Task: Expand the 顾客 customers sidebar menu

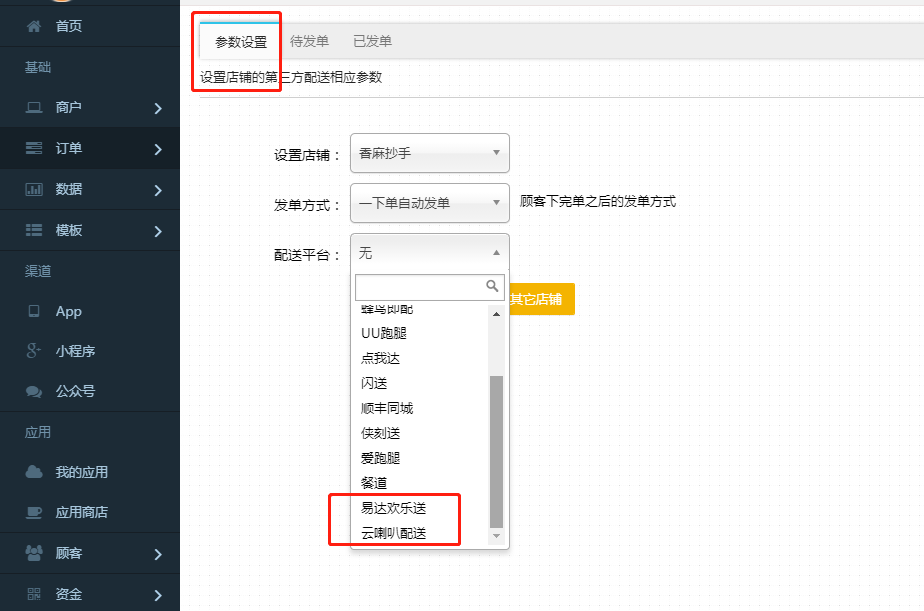Action: point(90,552)
